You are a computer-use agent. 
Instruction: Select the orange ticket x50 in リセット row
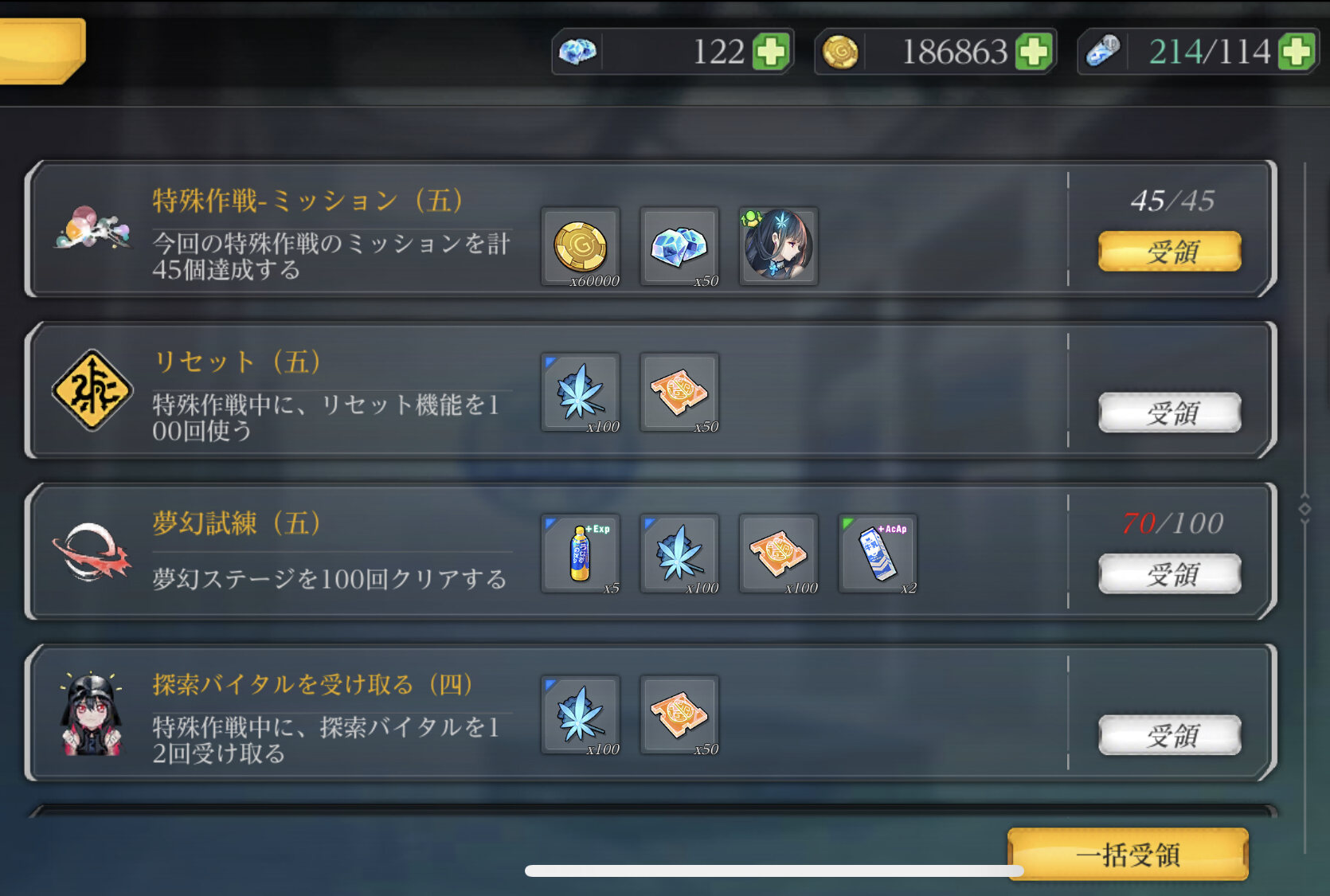pos(679,393)
